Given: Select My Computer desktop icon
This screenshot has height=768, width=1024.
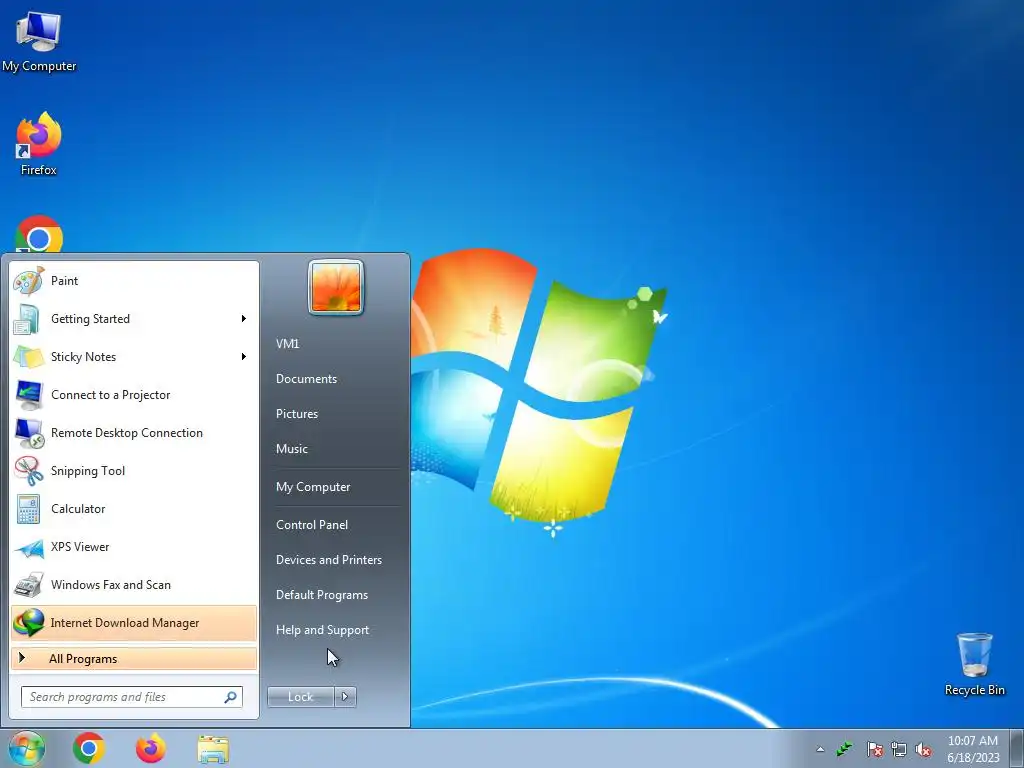Looking at the screenshot, I should (x=39, y=41).
